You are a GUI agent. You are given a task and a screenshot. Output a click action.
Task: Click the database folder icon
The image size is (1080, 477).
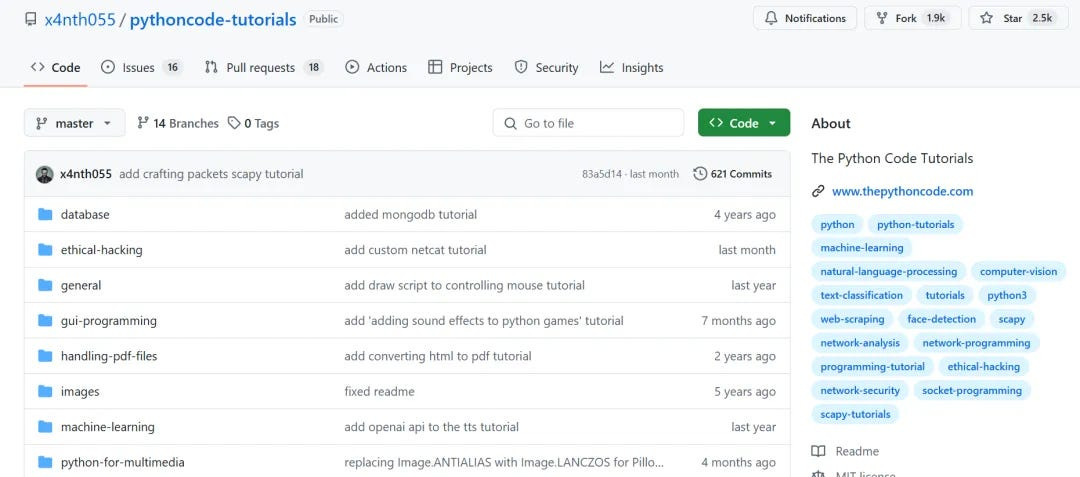click(x=45, y=214)
